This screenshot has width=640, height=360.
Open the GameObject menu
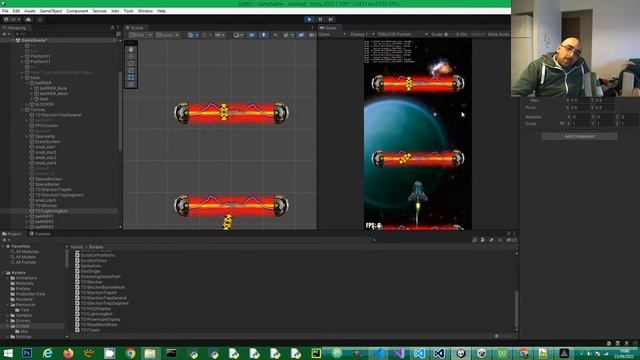(51, 11)
